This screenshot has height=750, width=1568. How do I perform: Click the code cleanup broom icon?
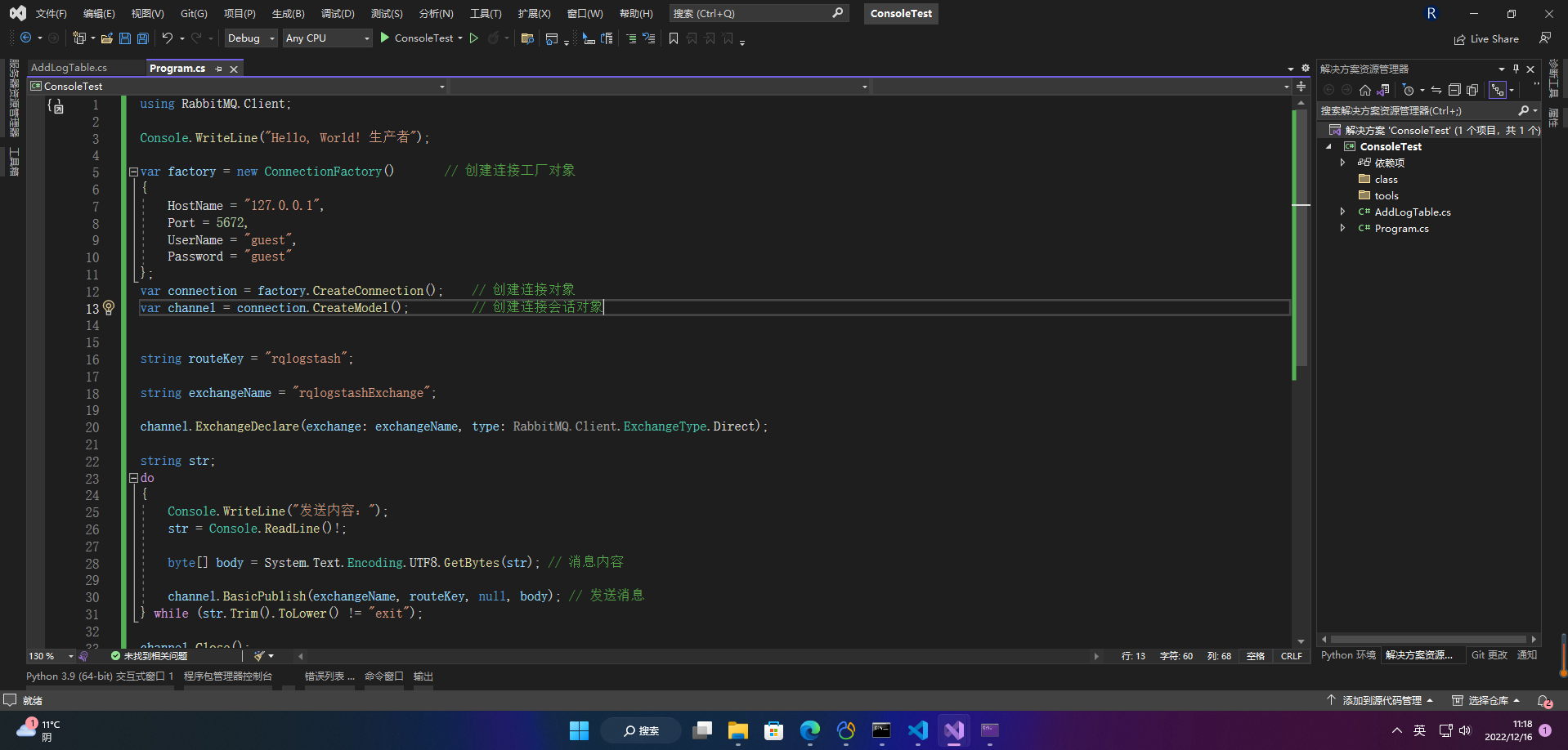click(259, 656)
